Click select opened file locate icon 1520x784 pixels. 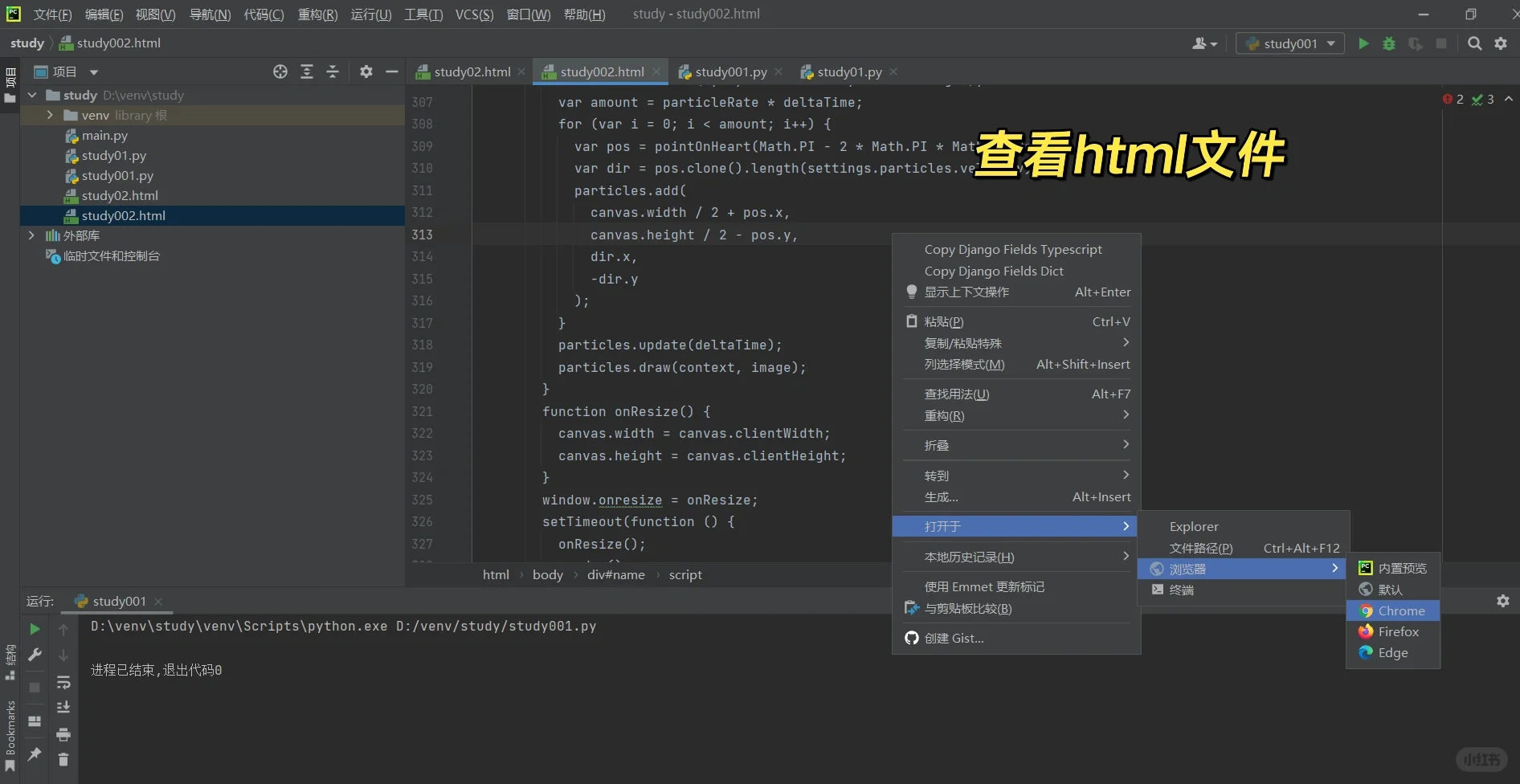pyautogui.click(x=280, y=71)
